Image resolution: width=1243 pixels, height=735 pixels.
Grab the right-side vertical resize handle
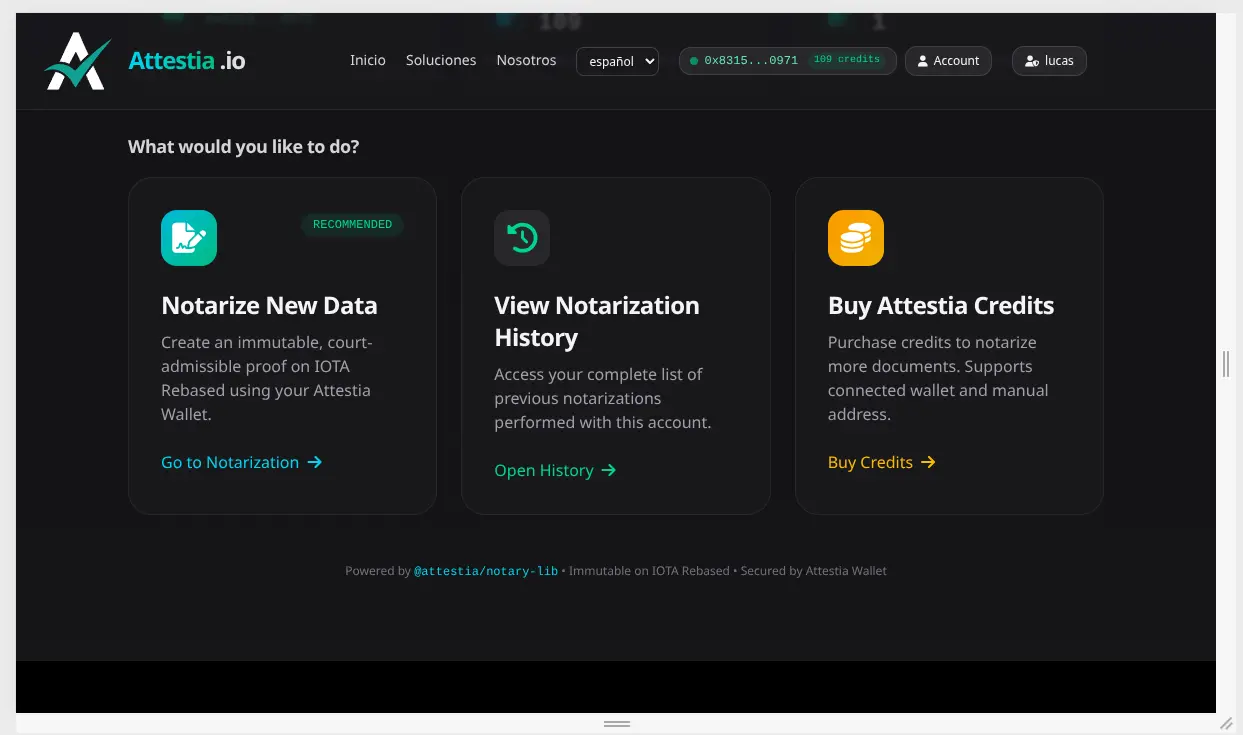(1227, 364)
